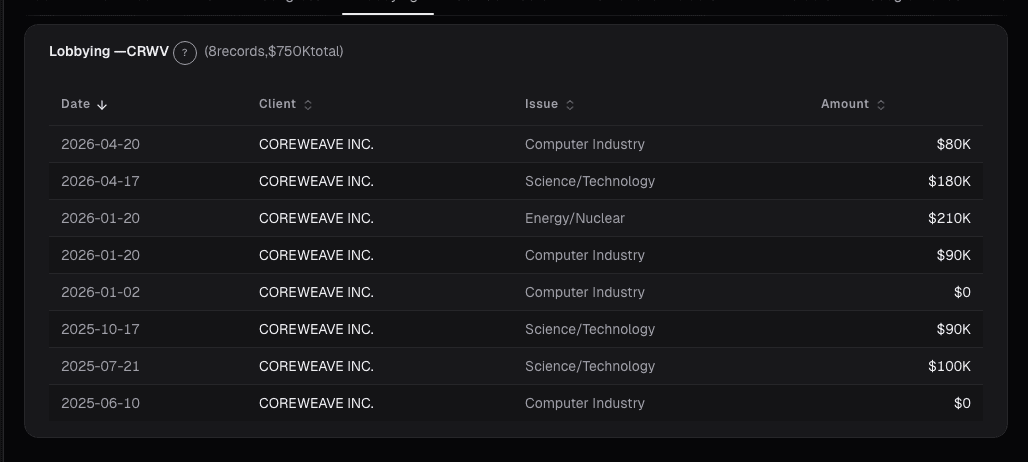
Task: Click COREWEAVE INC. in the 2026-01-02 row
Action: pos(316,292)
